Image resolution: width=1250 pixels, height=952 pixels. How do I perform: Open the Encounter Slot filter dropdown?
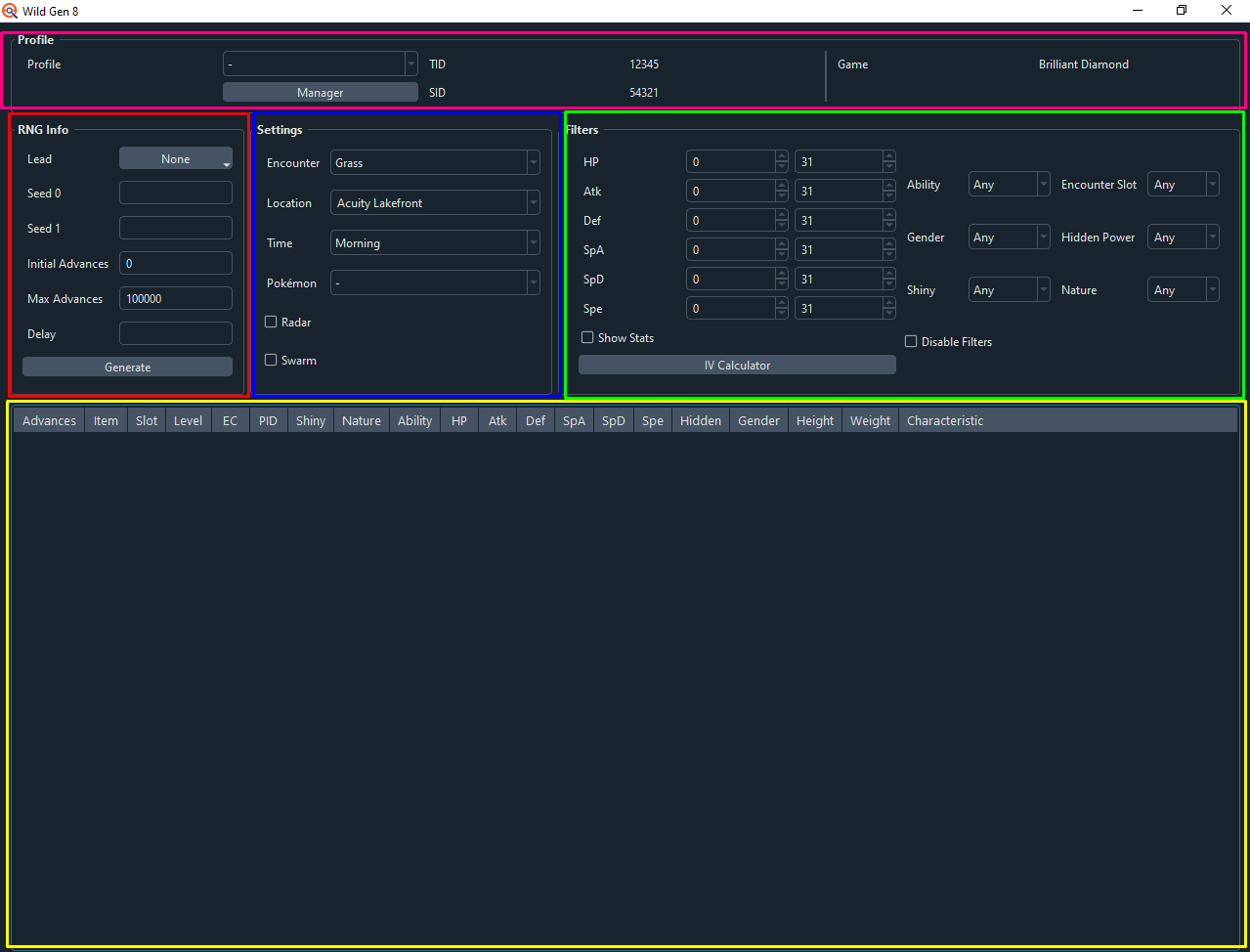(x=1184, y=185)
